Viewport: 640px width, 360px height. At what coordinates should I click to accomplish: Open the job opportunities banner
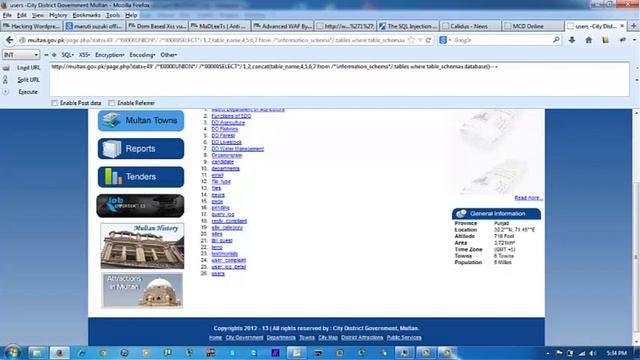pyautogui.click(x=140, y=205)
